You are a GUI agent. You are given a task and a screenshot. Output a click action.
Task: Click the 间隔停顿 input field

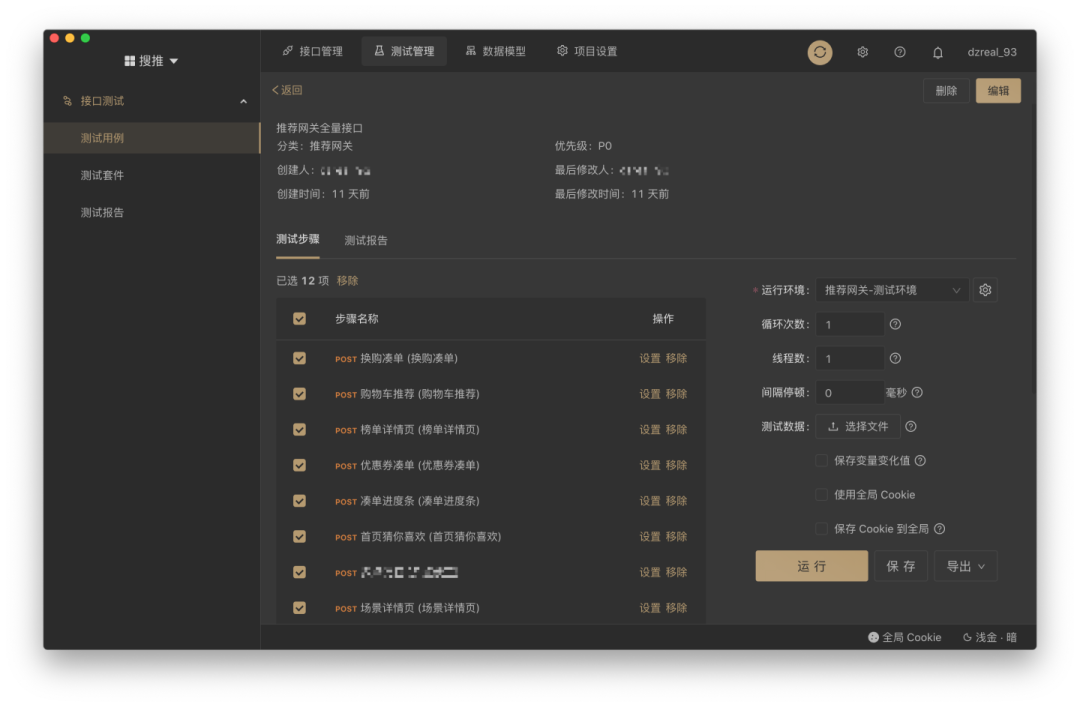click(849, 393)
